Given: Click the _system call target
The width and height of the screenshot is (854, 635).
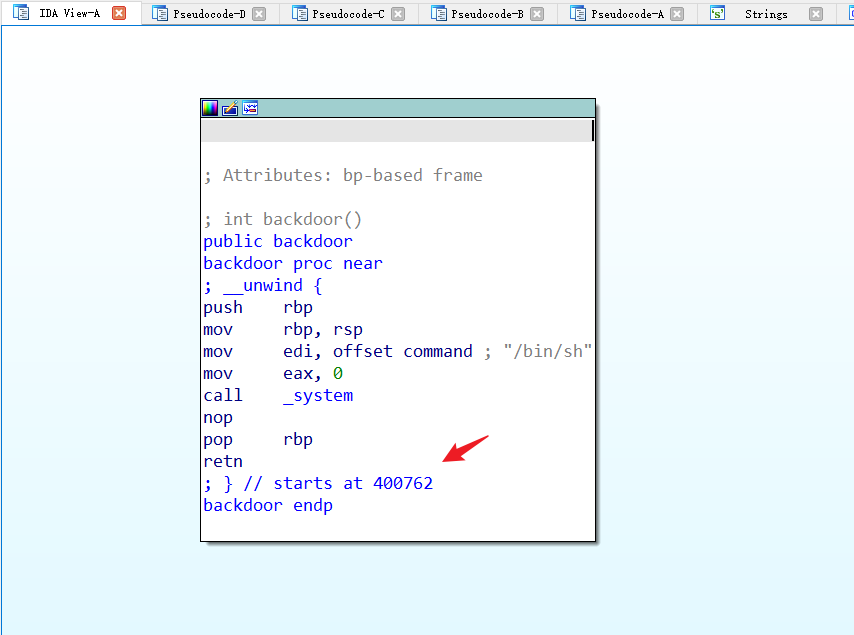Looking at the screenshot, I should pyautogui.click(x=318, y=395).
